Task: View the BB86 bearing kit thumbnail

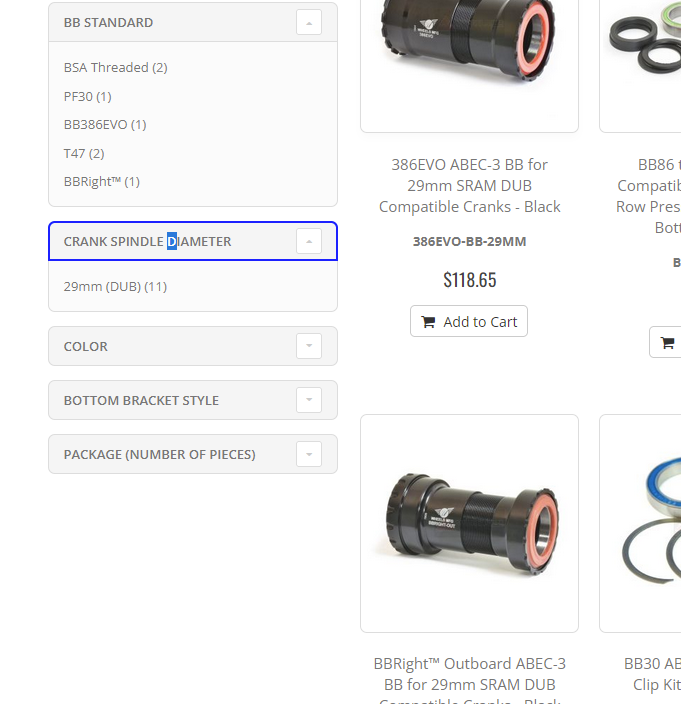Action: click(641, 63)
